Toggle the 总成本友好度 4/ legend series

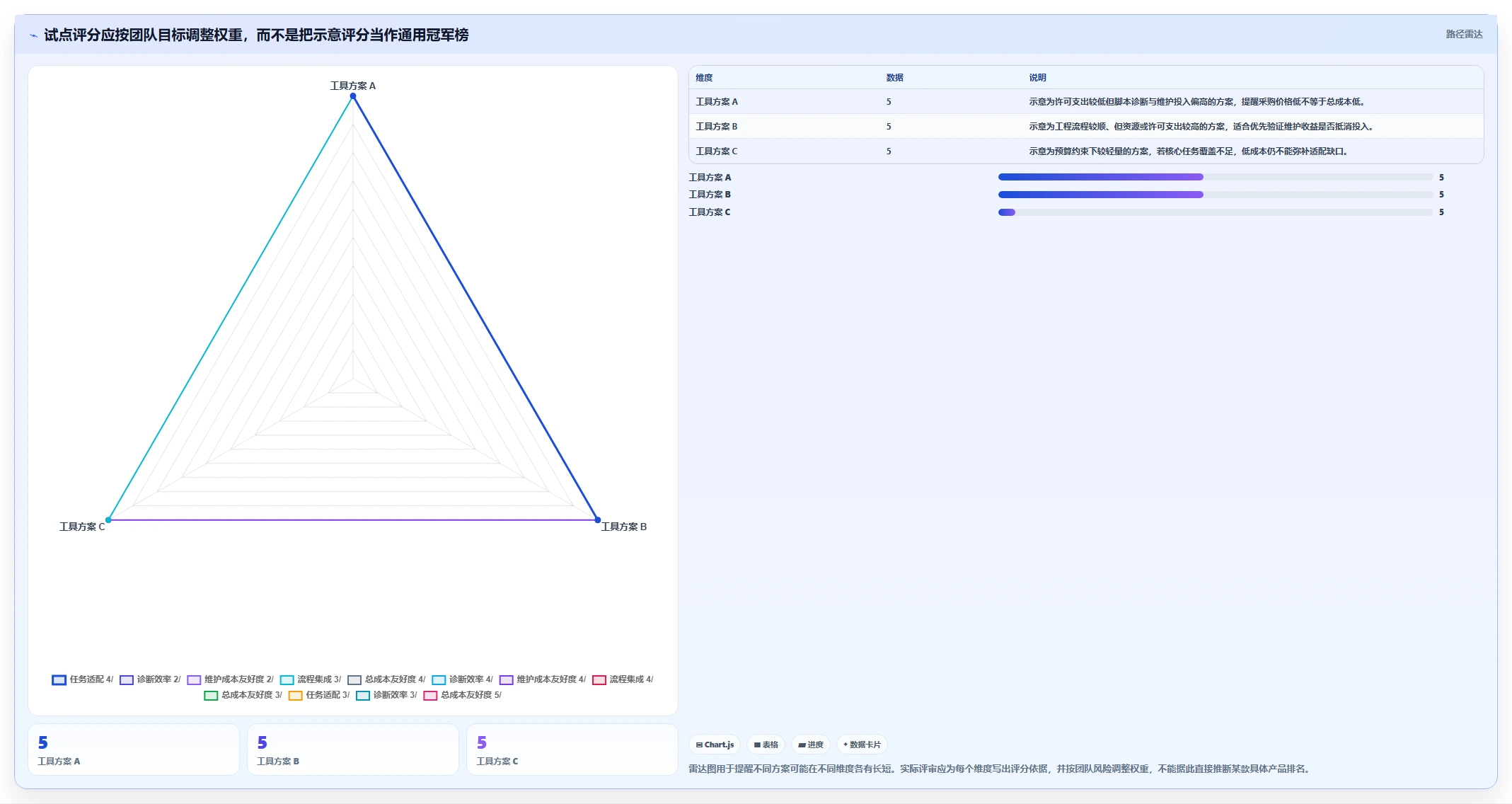(x=386, y=679)
